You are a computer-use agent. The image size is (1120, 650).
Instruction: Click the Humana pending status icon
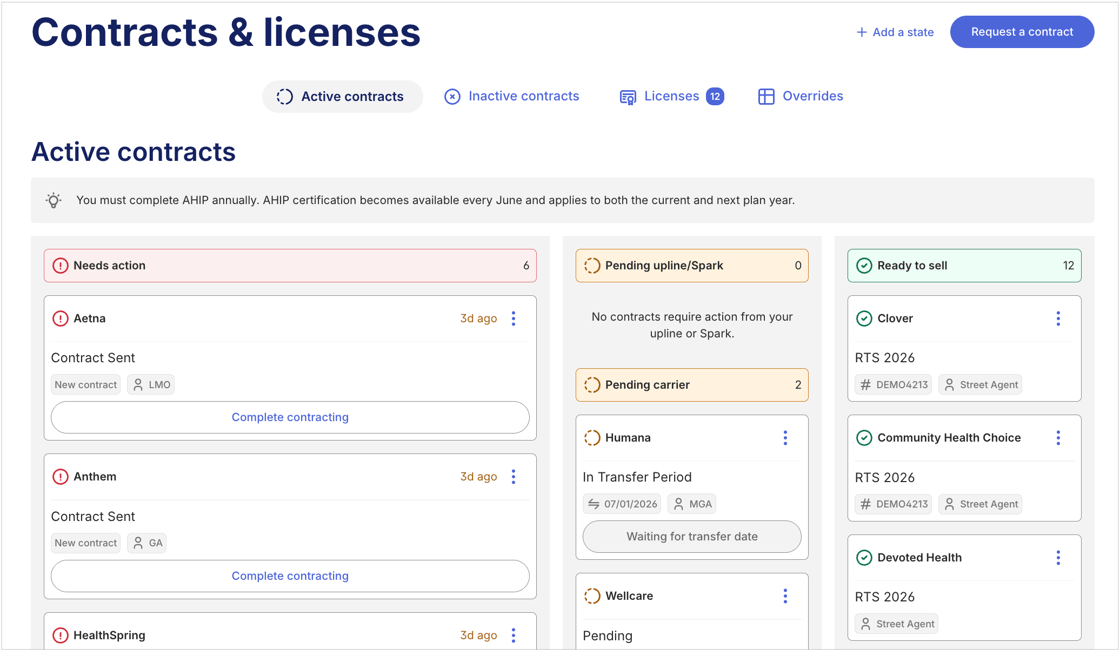[592, 438]
